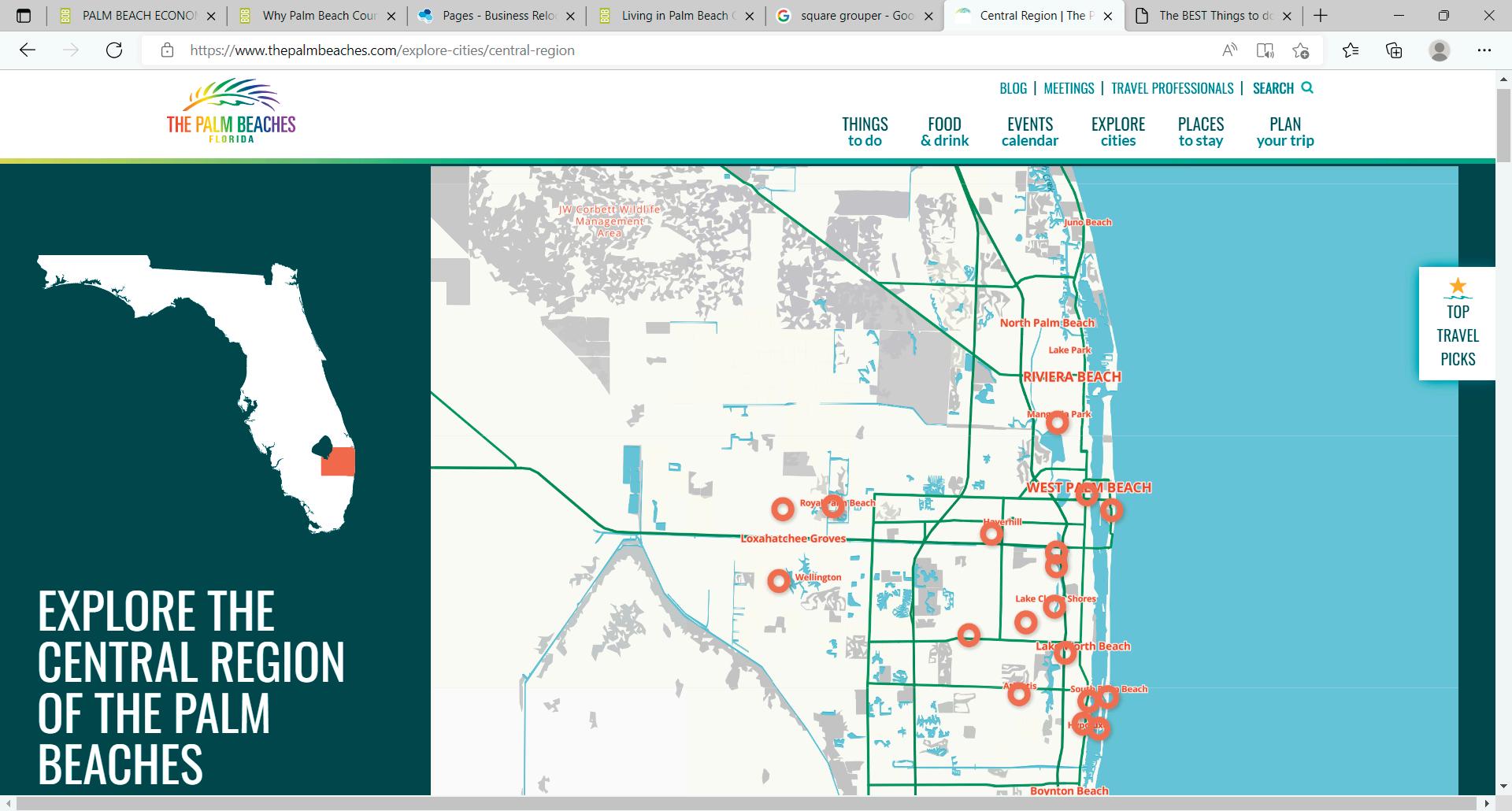Select the Royal Palm Beach map marker
Screen dimensions: 1512x811
833,506
